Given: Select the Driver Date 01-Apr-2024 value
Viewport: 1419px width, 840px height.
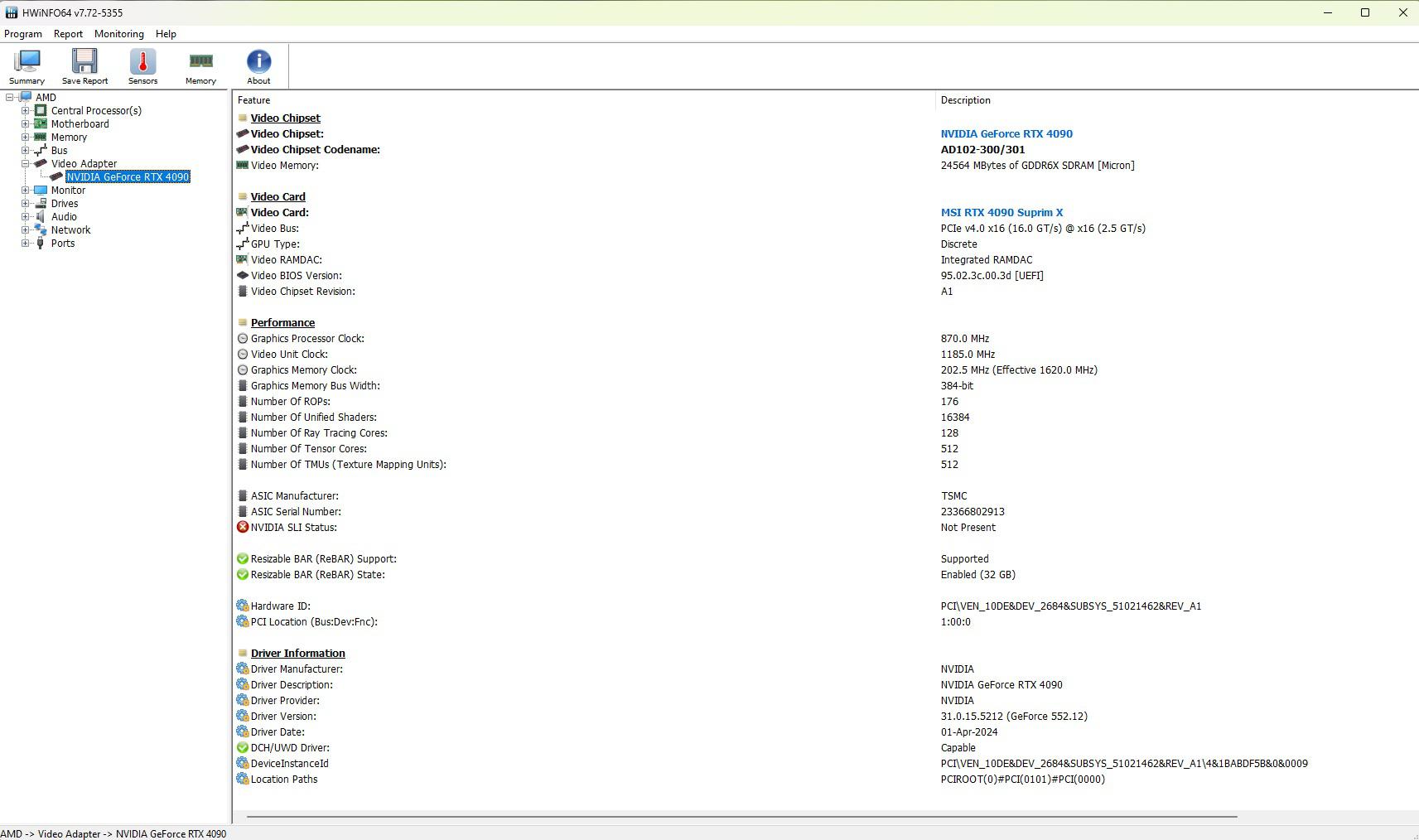Looking at the screenshot, I should (969, 731).
